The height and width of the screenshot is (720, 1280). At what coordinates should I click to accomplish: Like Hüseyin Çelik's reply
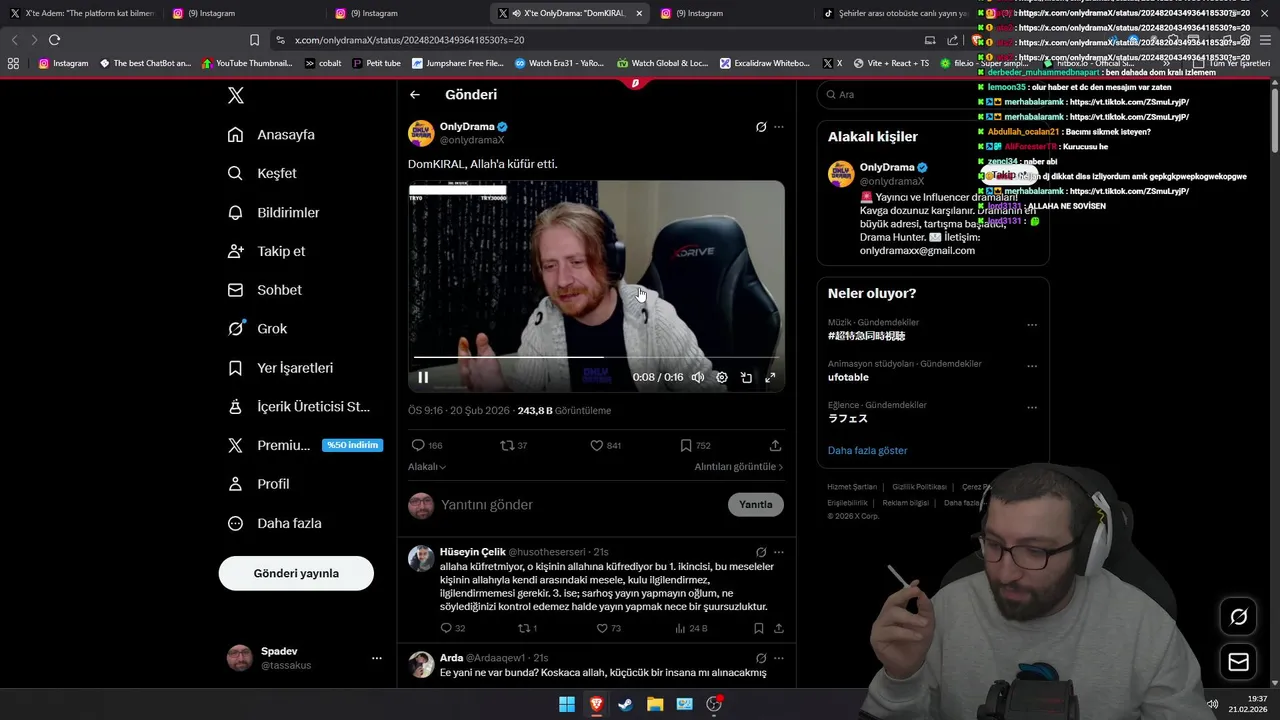tap(608, 628)
